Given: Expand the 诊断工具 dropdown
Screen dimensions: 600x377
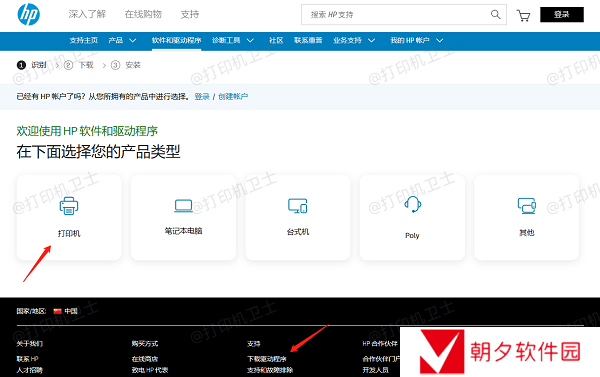Looking at the screenshot, I should click(x=233, y=40).
